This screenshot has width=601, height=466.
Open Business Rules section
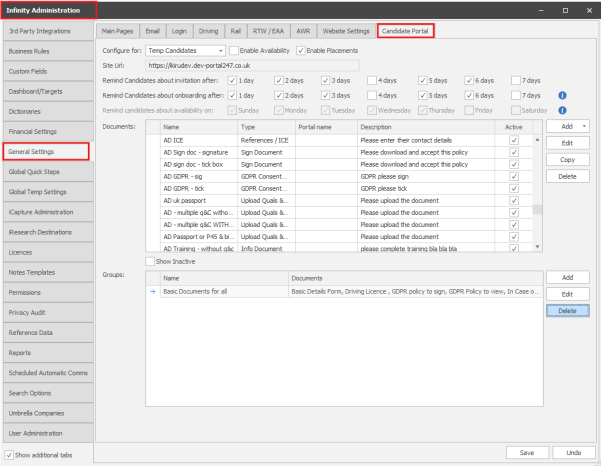pyautogui.click(x=48, y=51)
